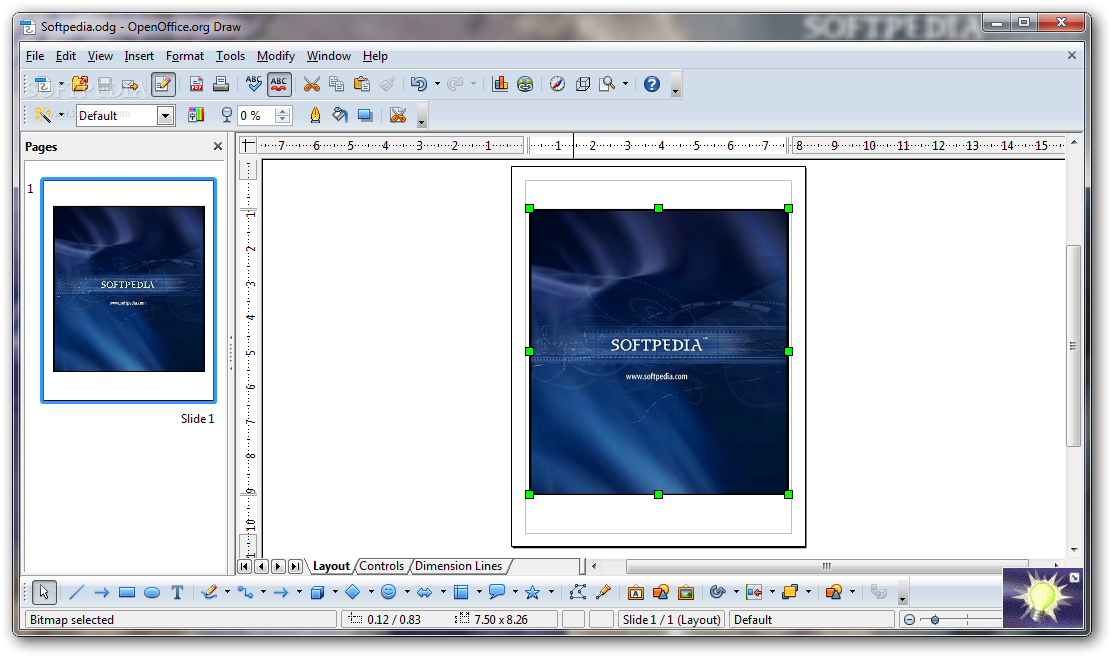Image resolution: width=1112 pixels, height=657 pixels.
Task: Select the Rectangle tool
Action: coord(127,592)
